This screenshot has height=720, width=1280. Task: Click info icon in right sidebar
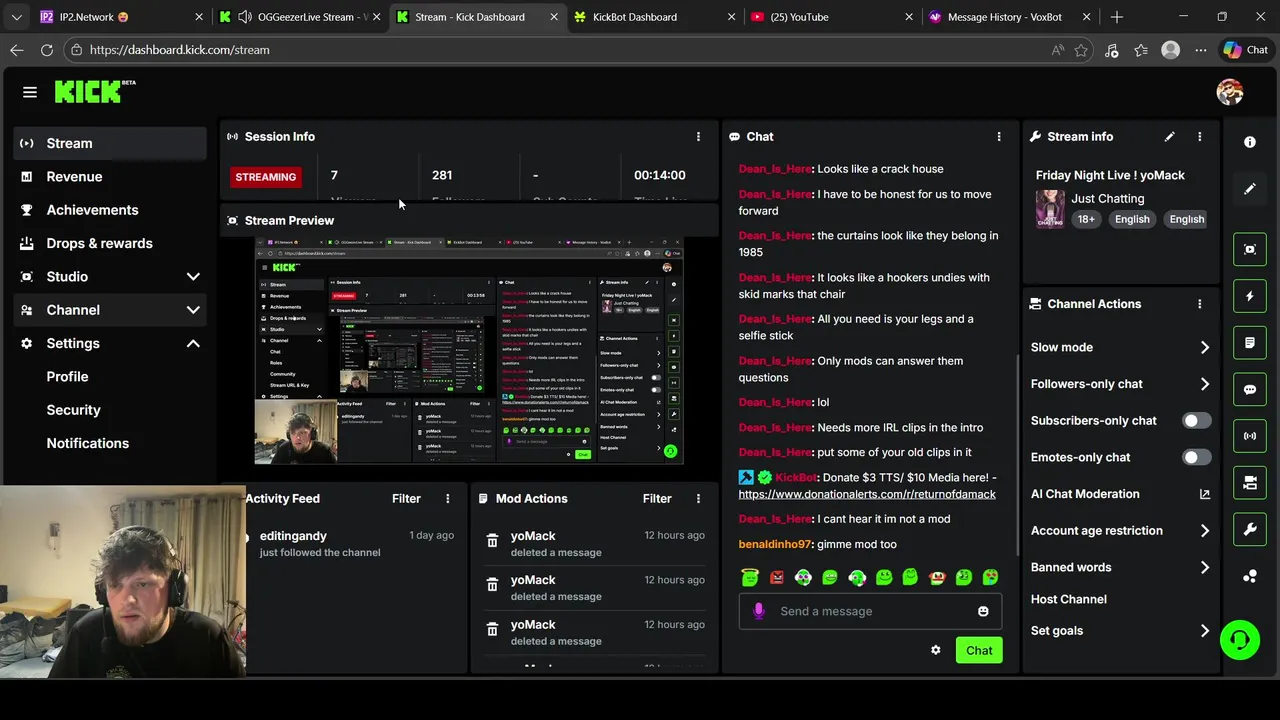coord(1249,142)
